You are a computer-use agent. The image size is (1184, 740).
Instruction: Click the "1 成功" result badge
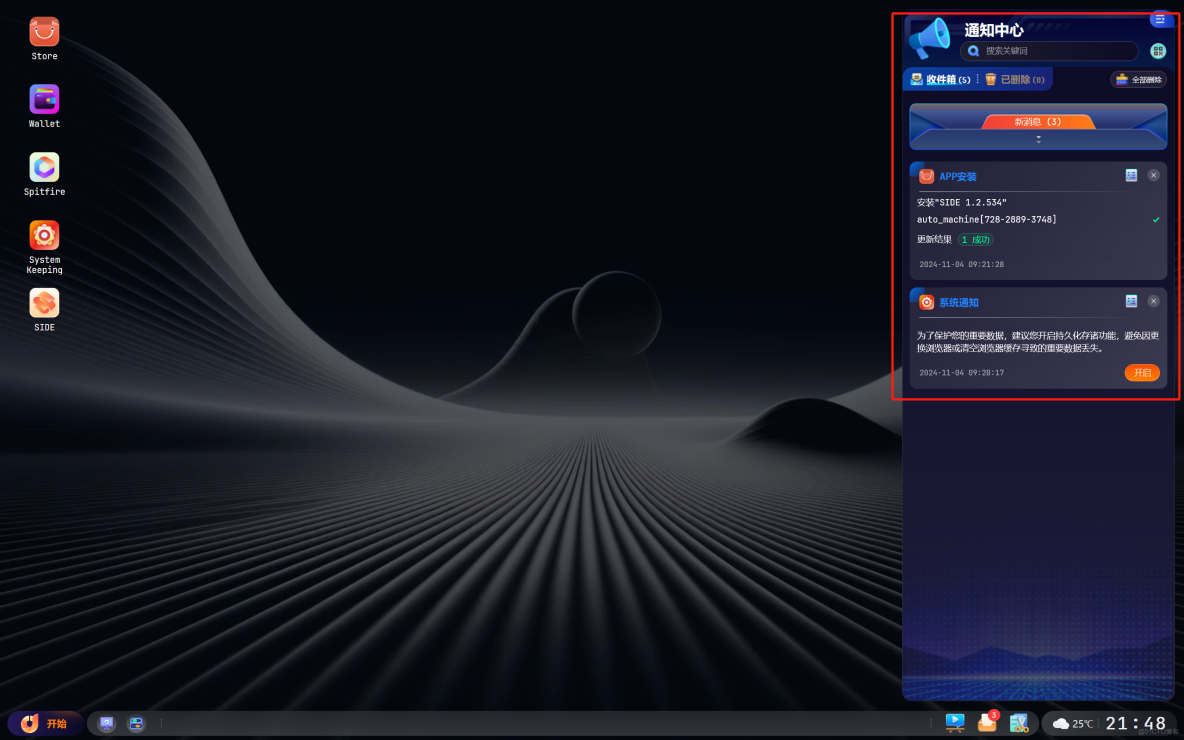[976, 239]
